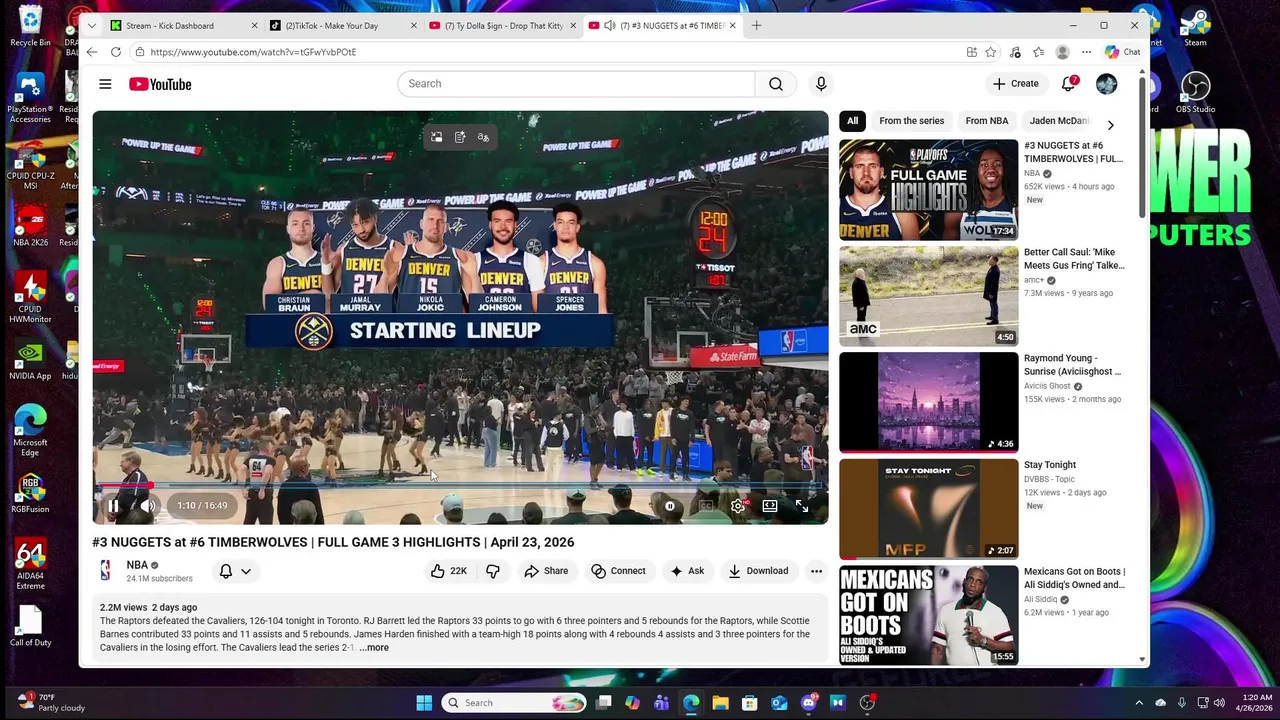
Task: Focus the YouTube search input field
Action: tap(576, 84)
